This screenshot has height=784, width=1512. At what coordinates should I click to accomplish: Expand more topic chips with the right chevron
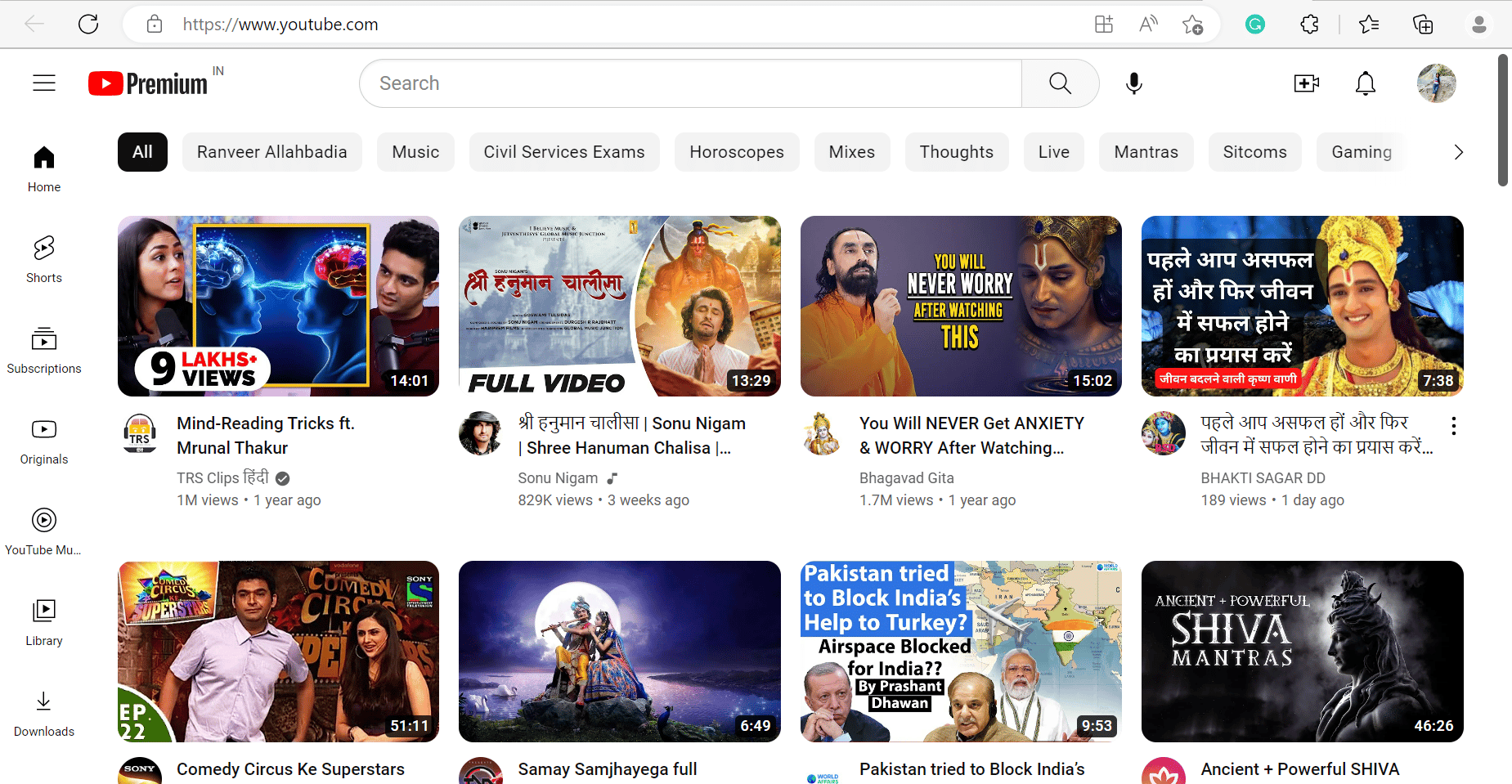click(1458, 151)
